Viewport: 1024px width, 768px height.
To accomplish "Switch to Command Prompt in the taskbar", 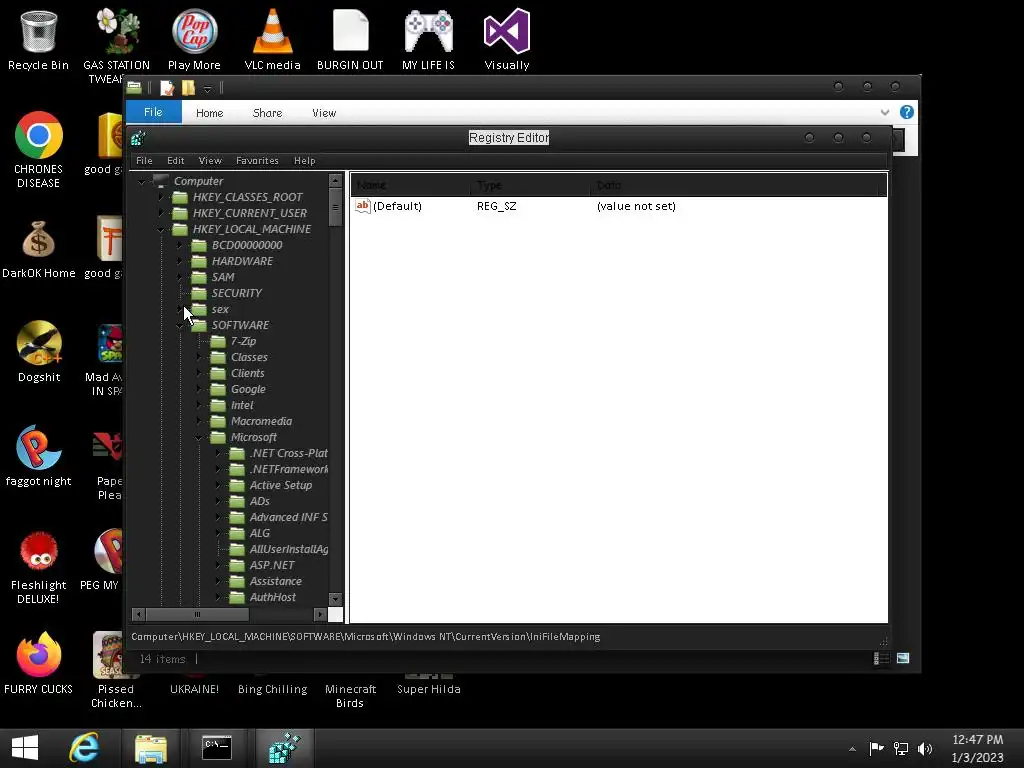I will point(217,748).
